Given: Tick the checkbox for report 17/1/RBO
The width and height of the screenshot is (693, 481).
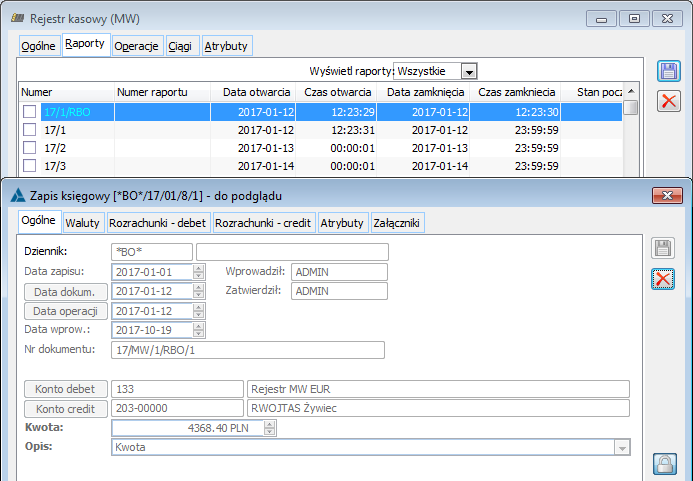Looking at the screenshot, I should pos(30,112).
